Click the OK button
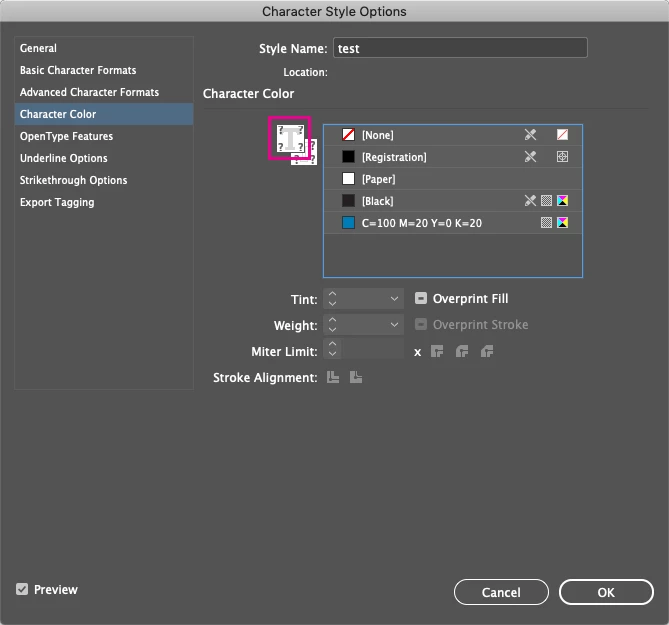The image size is (669, 625). 606,592
